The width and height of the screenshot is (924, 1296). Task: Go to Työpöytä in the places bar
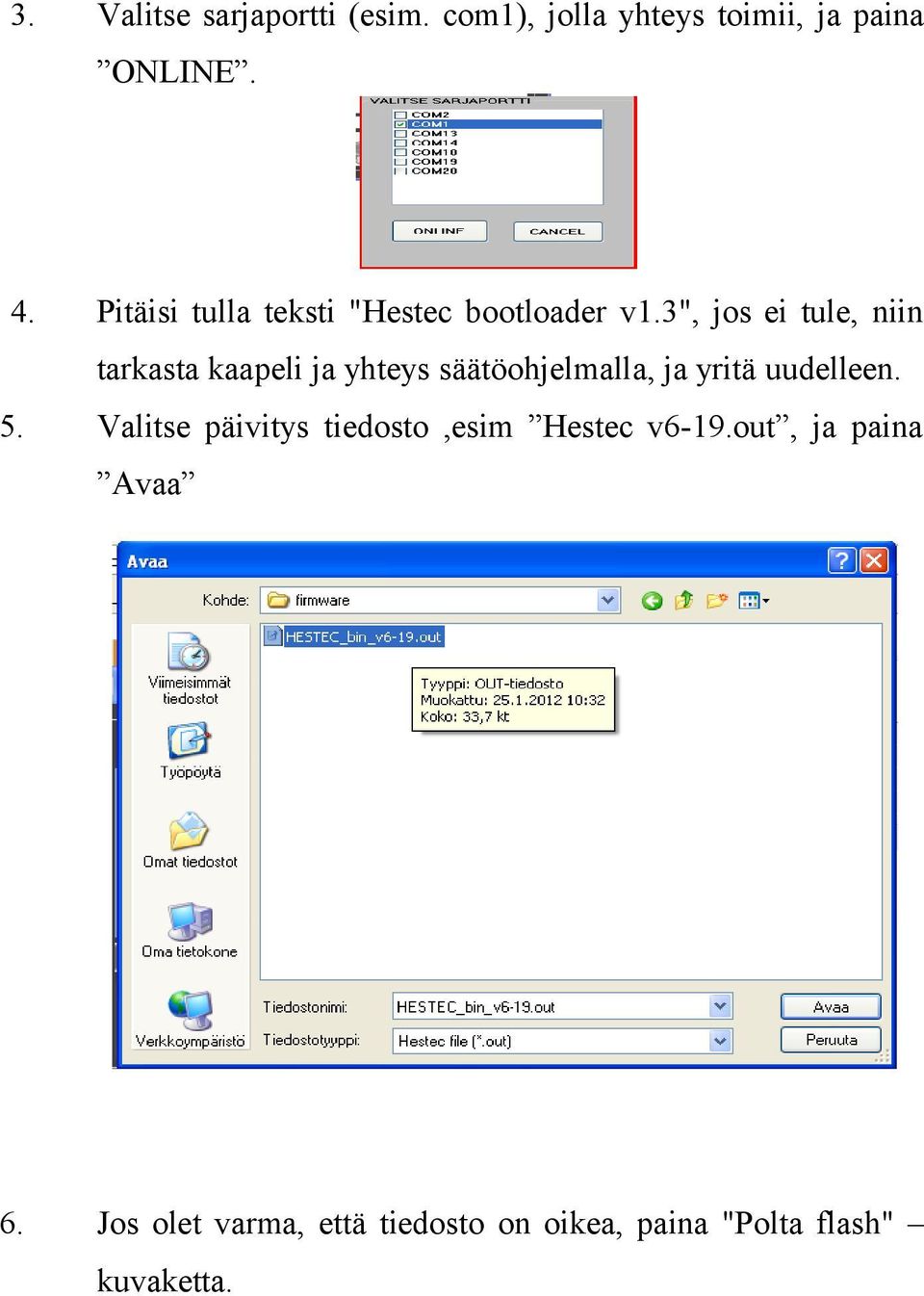tap(190, 751)
